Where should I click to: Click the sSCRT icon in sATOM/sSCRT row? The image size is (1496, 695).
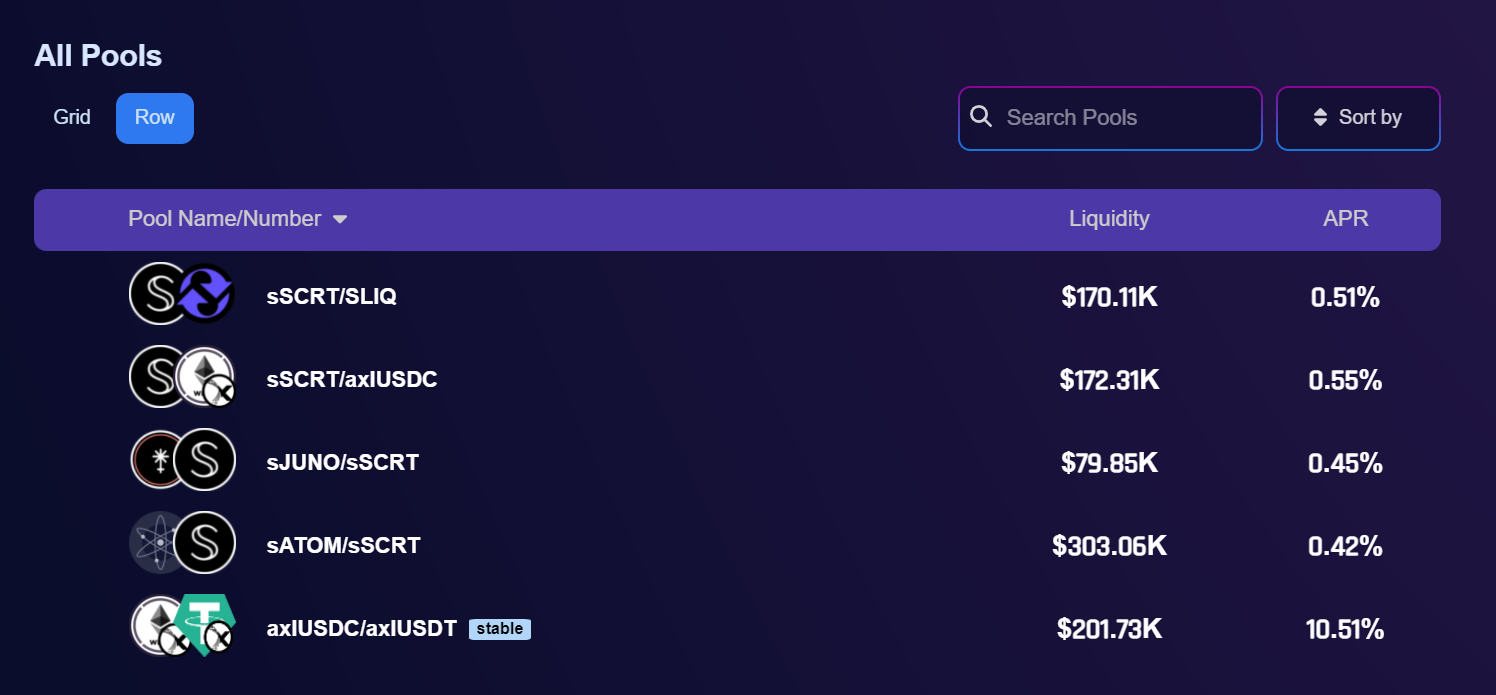pyautogui.click(x=205, y=543)
